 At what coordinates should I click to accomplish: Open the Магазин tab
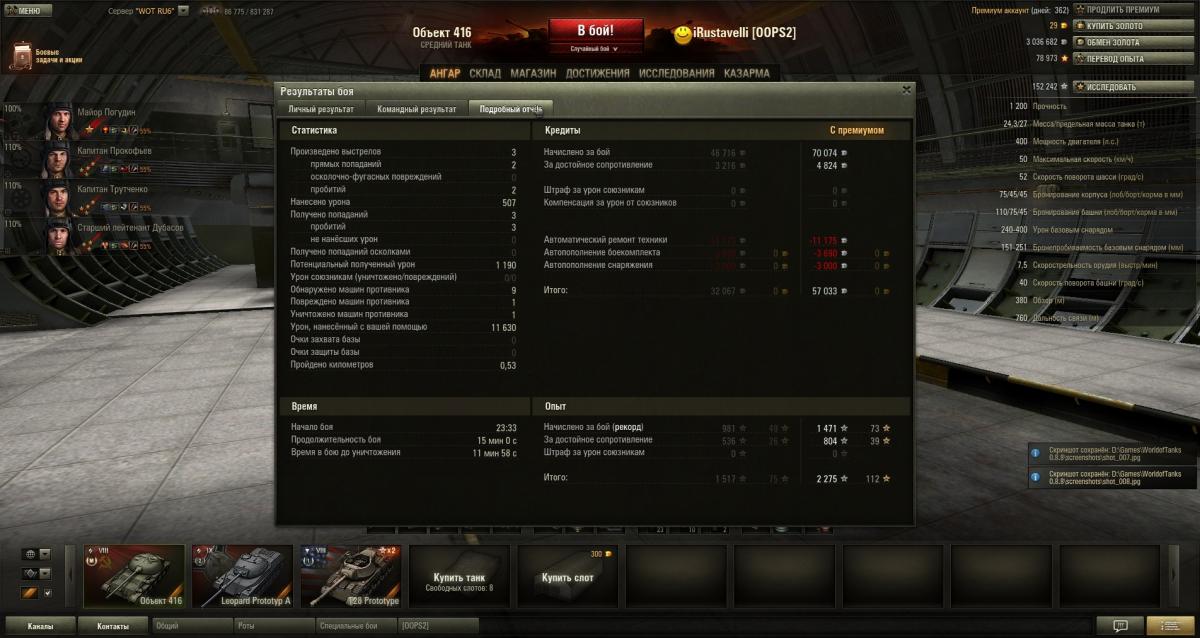point(533,73)
